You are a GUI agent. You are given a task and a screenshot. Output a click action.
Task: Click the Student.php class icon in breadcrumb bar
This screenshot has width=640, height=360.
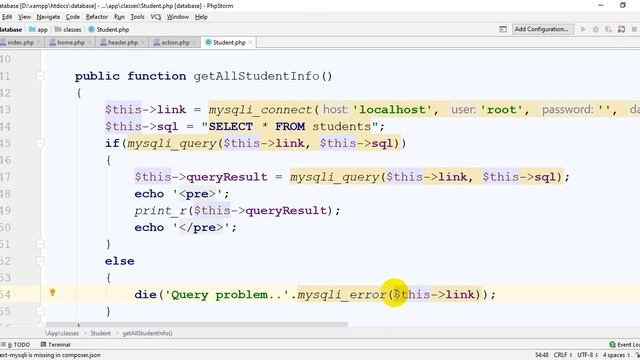[91, 29]
